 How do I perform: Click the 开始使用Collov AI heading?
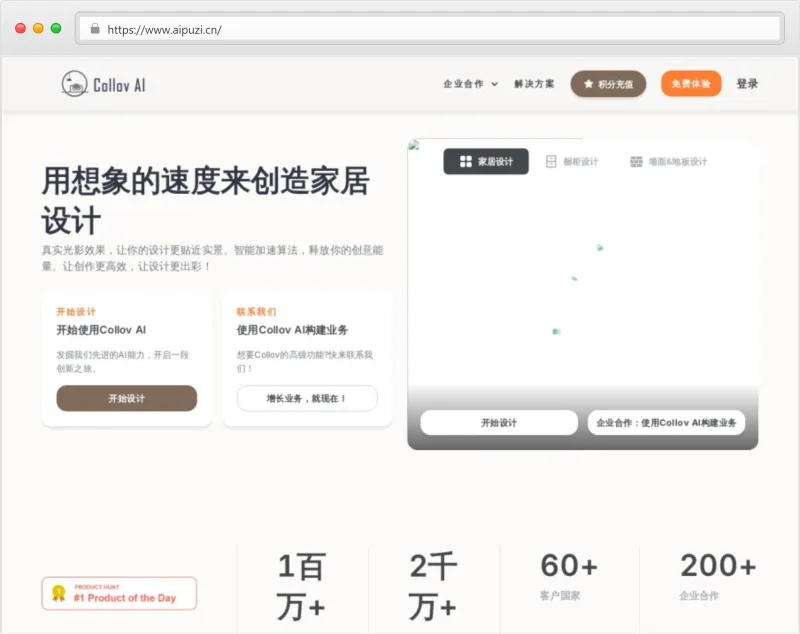[x=101, y=330]
